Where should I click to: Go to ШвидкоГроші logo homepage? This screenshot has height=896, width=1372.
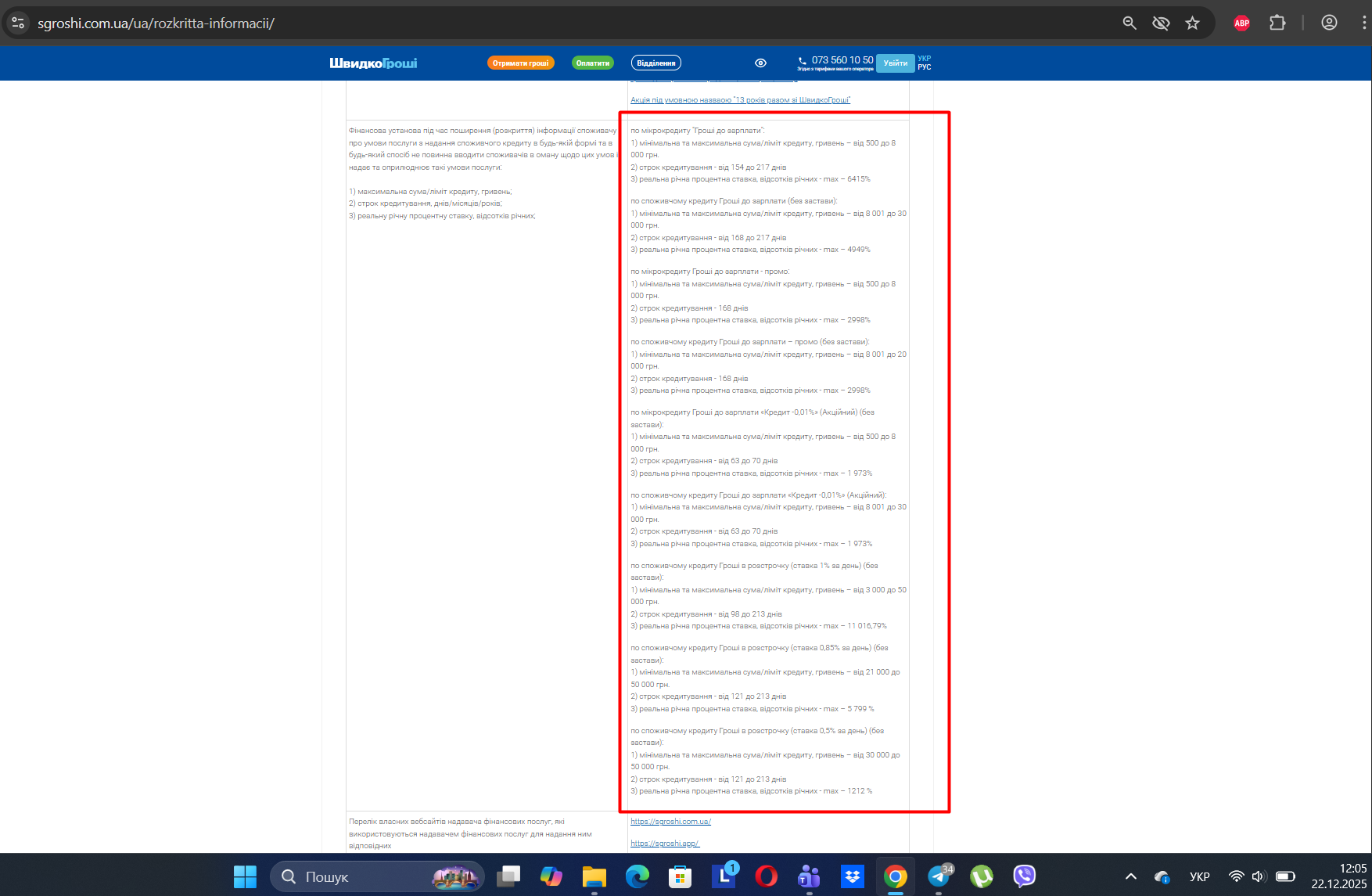pos(373,63)
